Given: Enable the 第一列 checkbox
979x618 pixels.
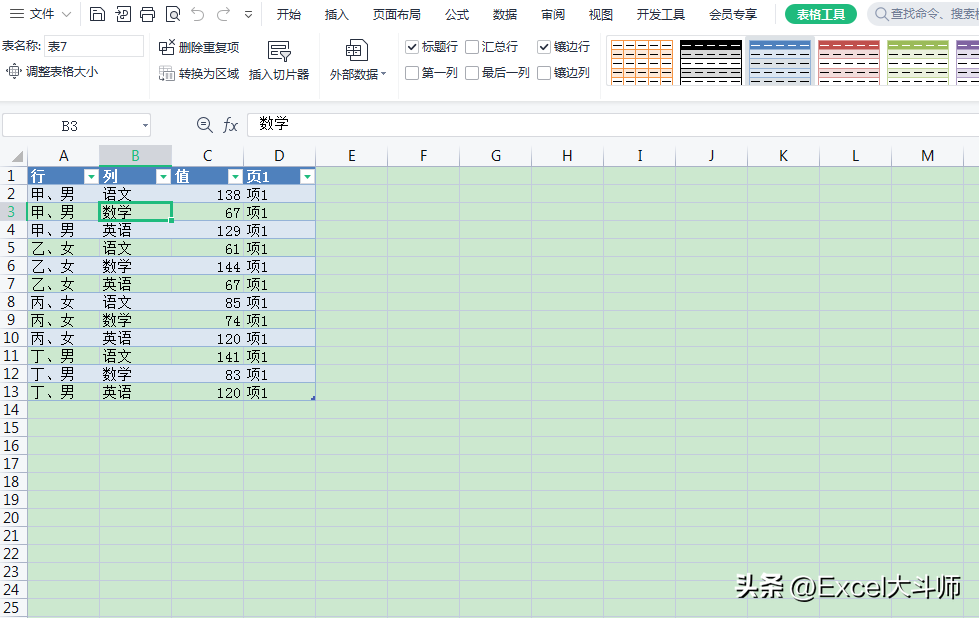Looking at the screenshot, I should (x=412, y=73).
